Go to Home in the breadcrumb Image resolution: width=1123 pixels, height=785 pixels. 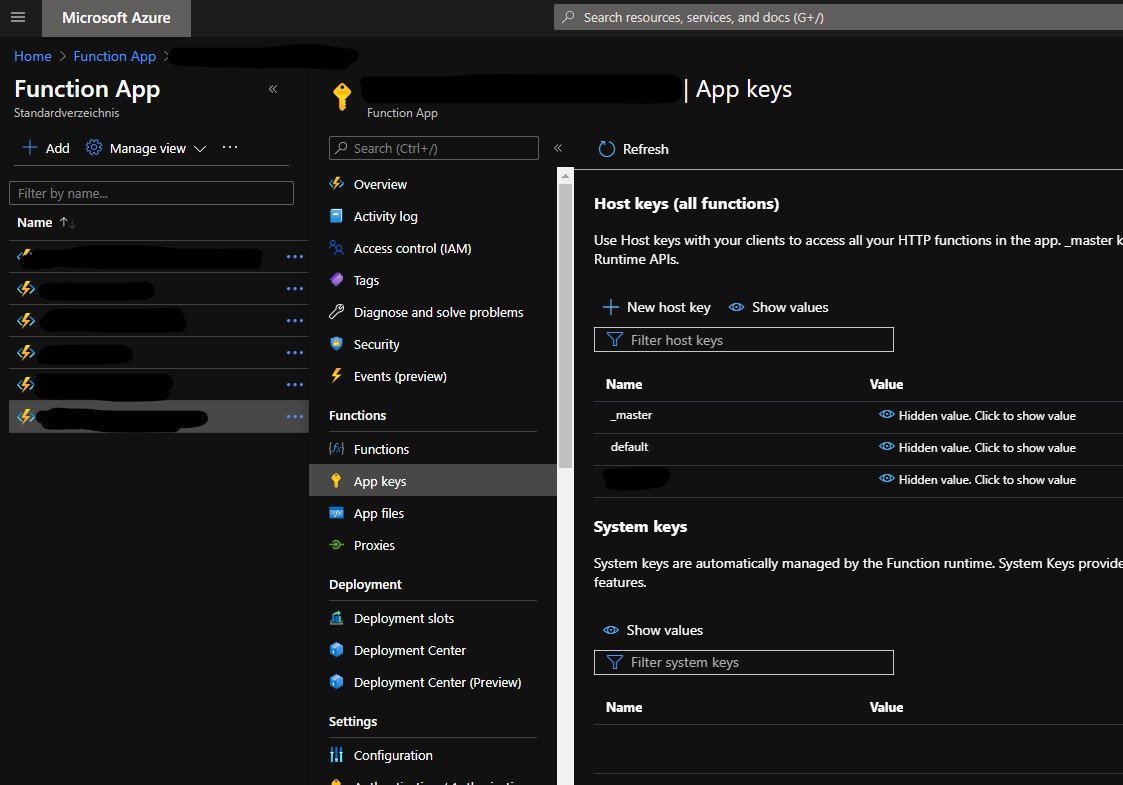[33, 56]
